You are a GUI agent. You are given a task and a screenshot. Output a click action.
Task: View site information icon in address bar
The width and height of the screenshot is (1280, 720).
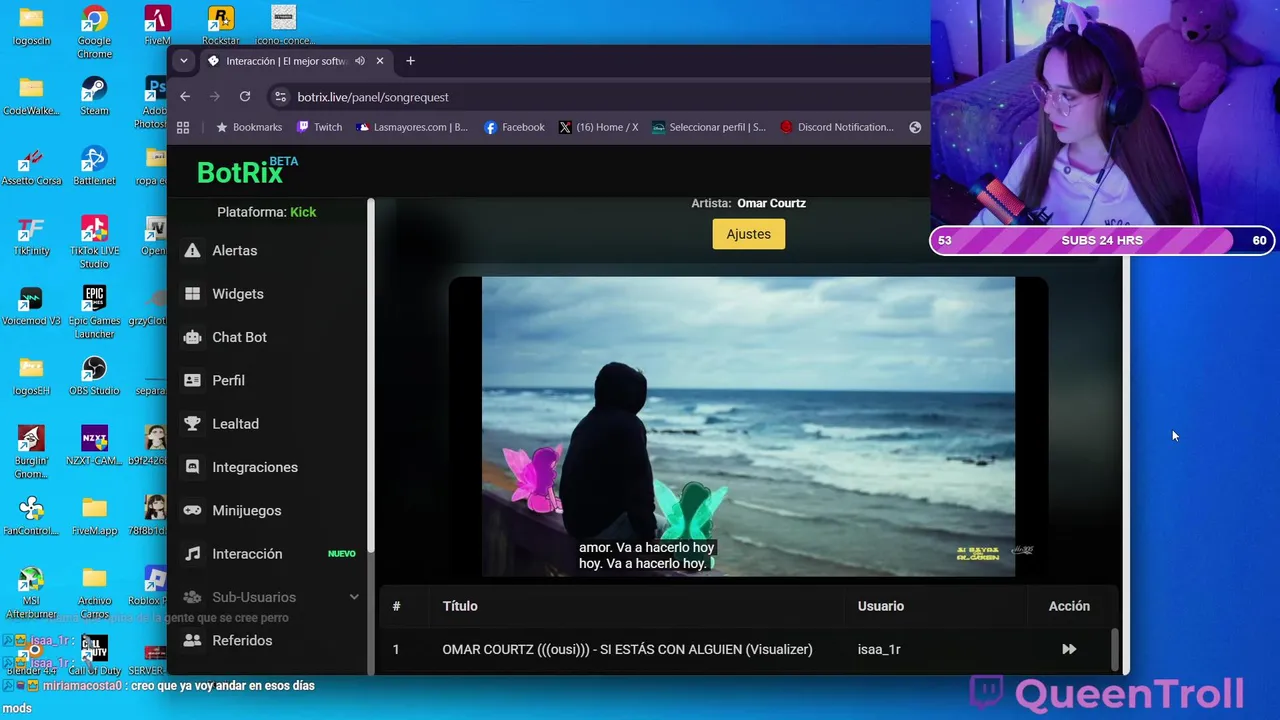tap(280, 97)
